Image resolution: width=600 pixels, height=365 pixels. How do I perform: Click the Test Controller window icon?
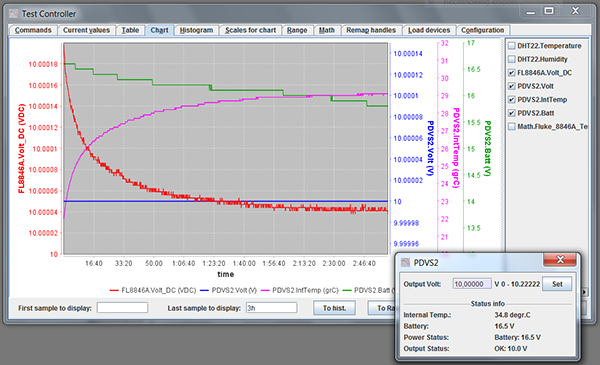[13, 14]
